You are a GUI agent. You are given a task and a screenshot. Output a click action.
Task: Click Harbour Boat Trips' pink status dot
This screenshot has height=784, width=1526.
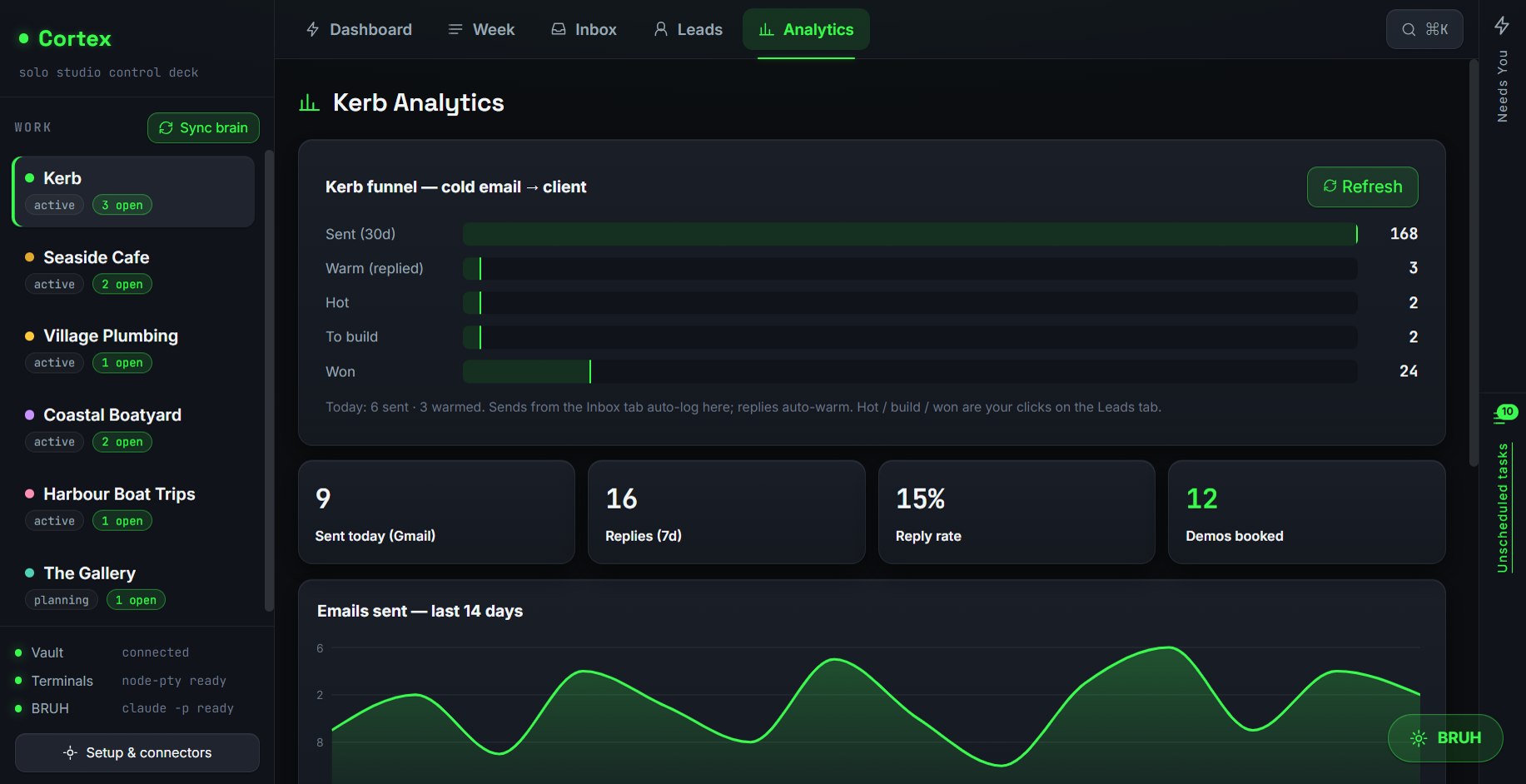[30, 494]
